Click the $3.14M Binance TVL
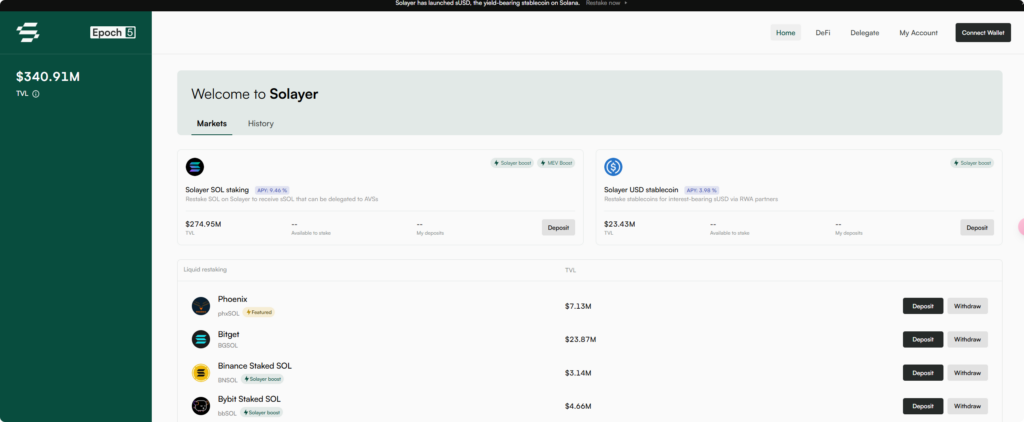This screenshot has width=1024, height=422. (579, 373)
